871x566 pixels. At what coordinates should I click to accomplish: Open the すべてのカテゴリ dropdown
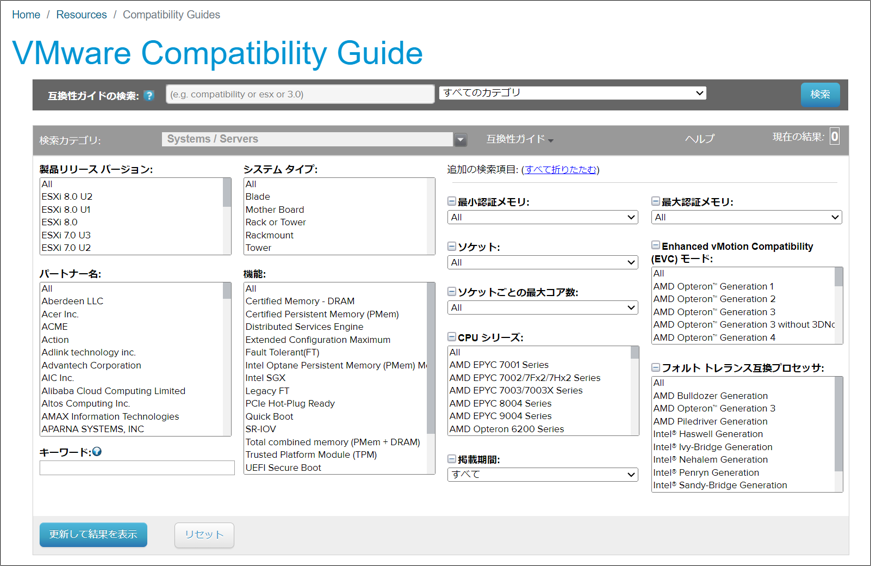573,93
